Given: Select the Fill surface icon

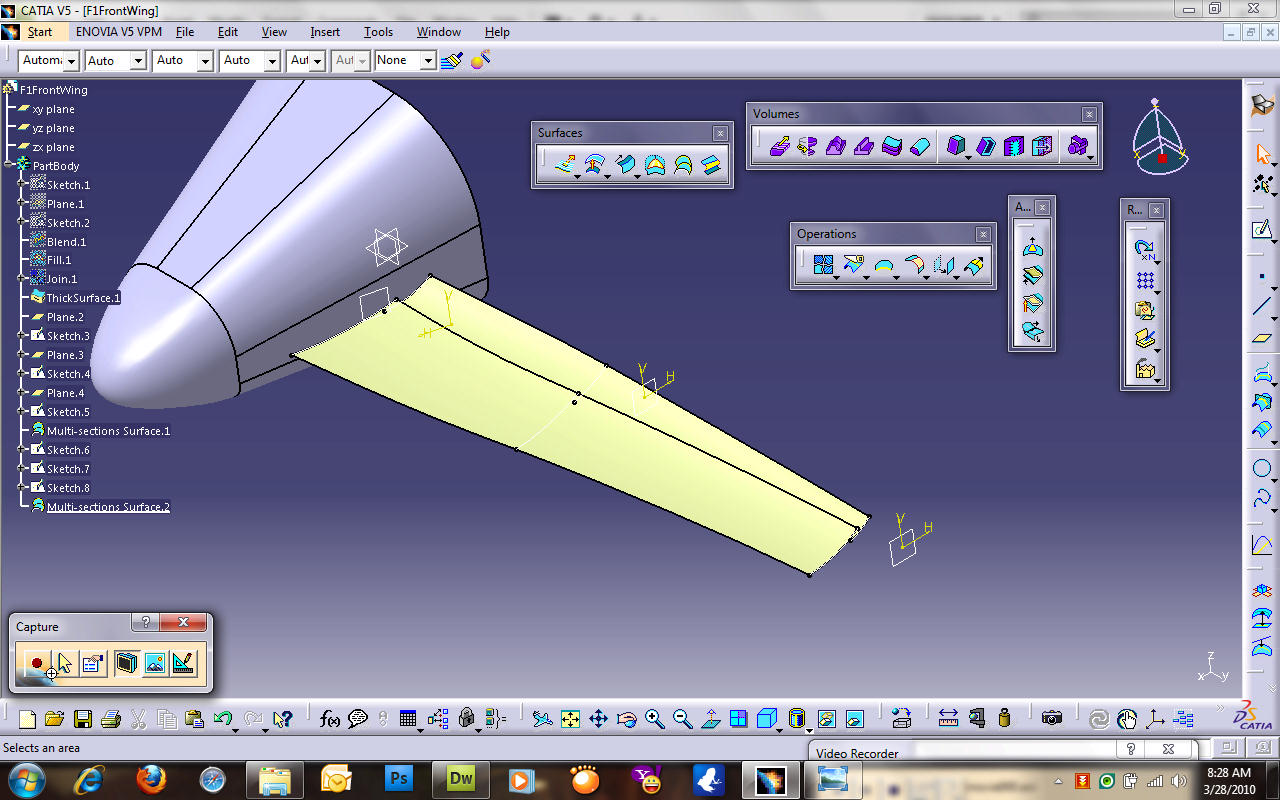Looking at the screenshot, I should [x=655, y=164].
